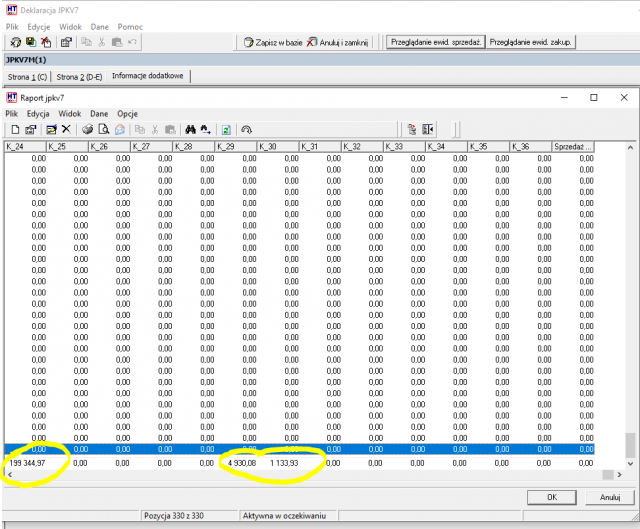Click the Anuluj i zamknij button
This screenshot has height=529, width=640.
(x=337, y=42)
